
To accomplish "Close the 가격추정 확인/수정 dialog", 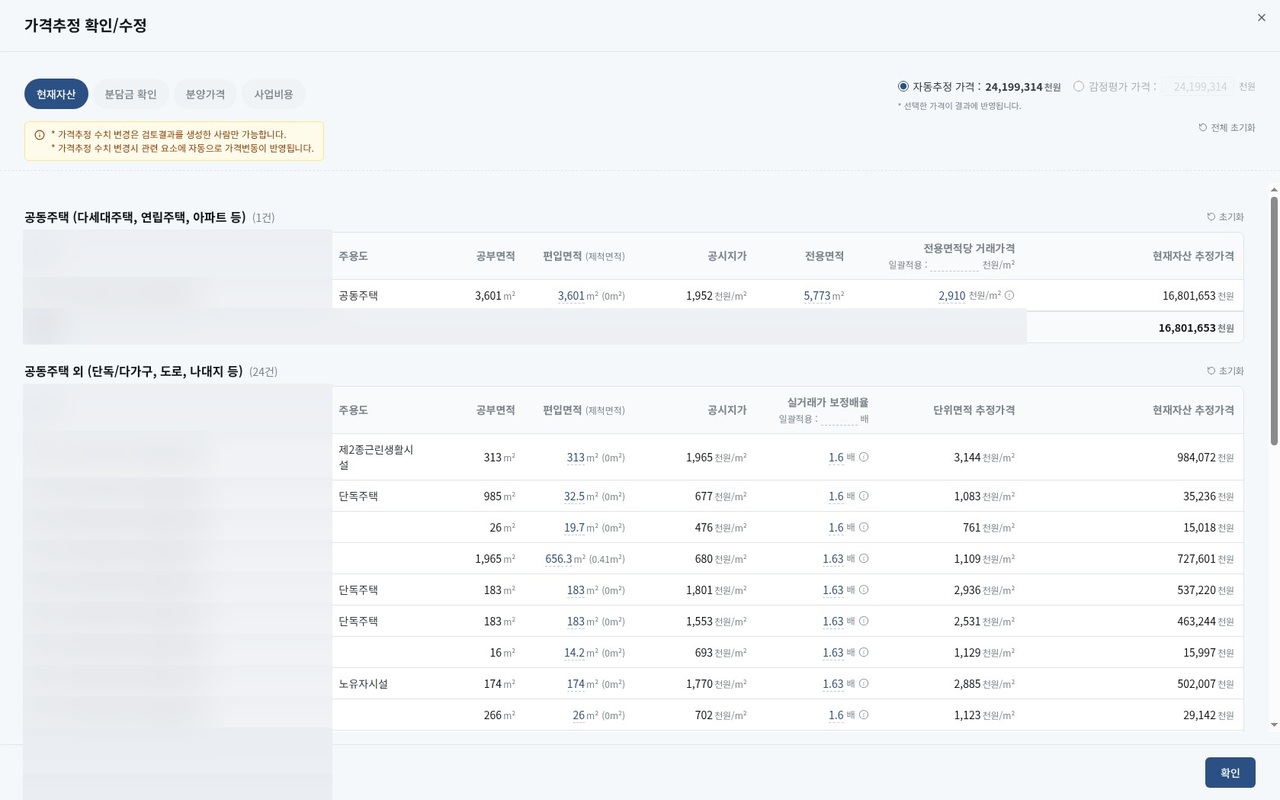I will coord(1261,17).
